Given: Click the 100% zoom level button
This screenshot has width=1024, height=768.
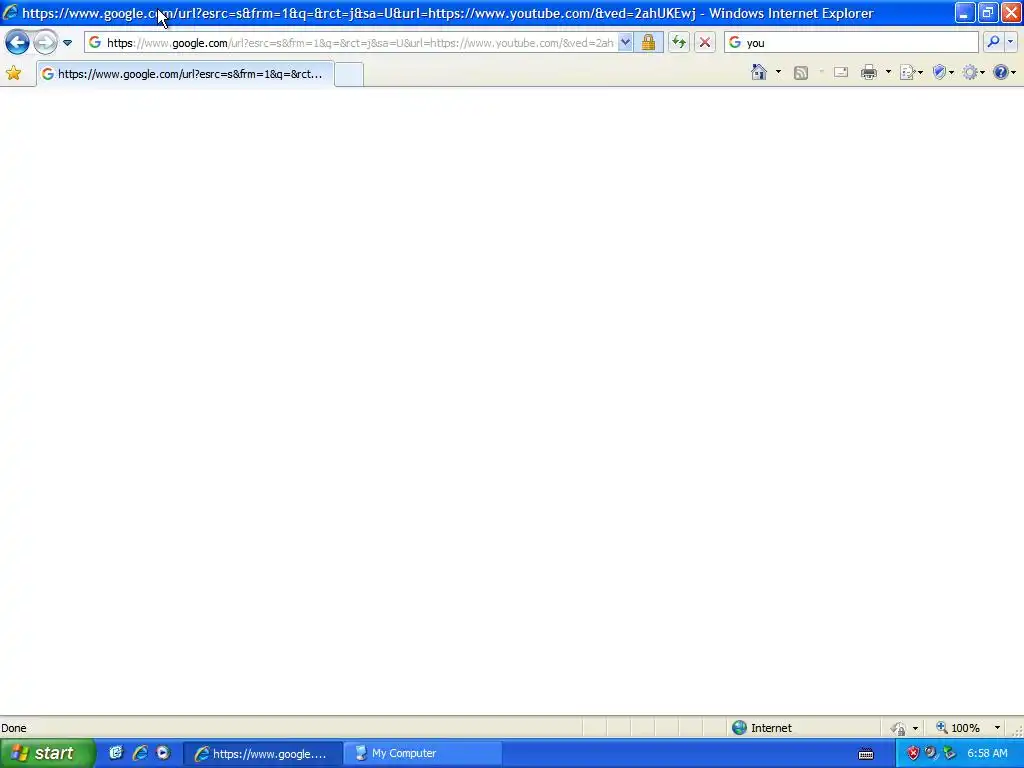Looking at the screenshot, I should [958, 728].
